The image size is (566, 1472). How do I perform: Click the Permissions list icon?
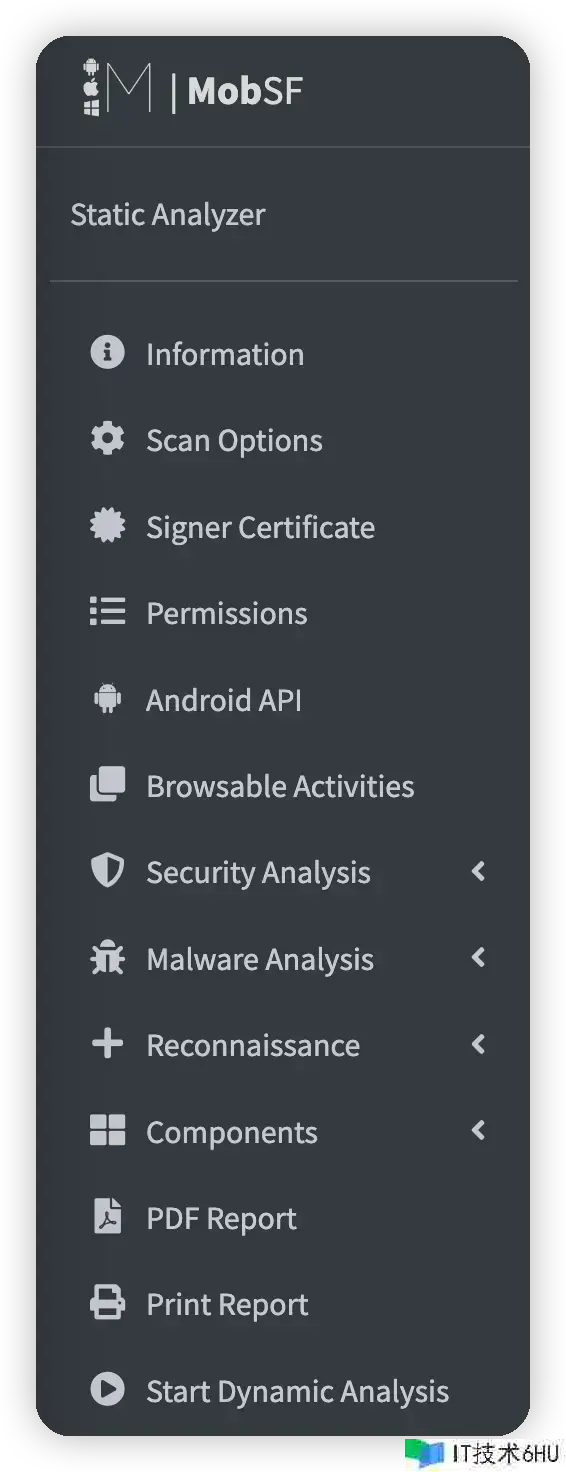[x=107, y=612]
